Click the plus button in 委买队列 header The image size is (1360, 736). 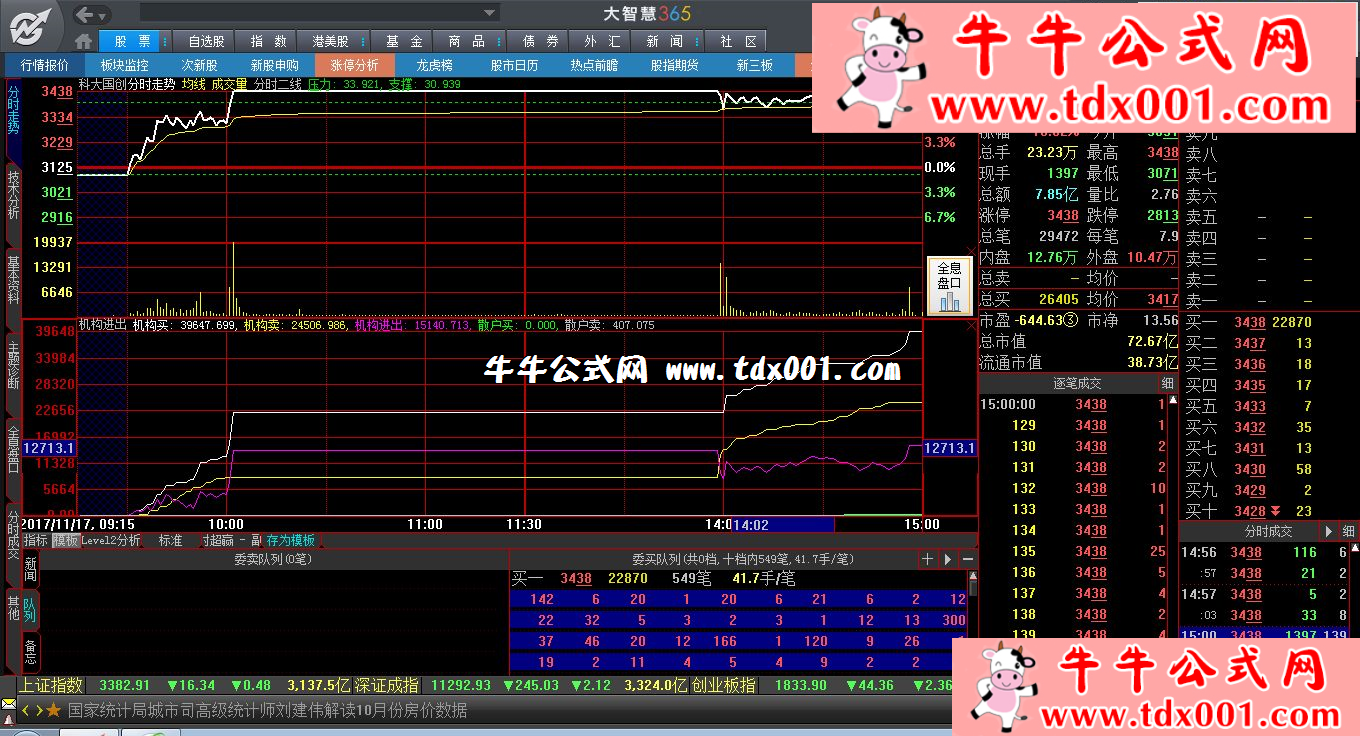(x=927, y=559)
